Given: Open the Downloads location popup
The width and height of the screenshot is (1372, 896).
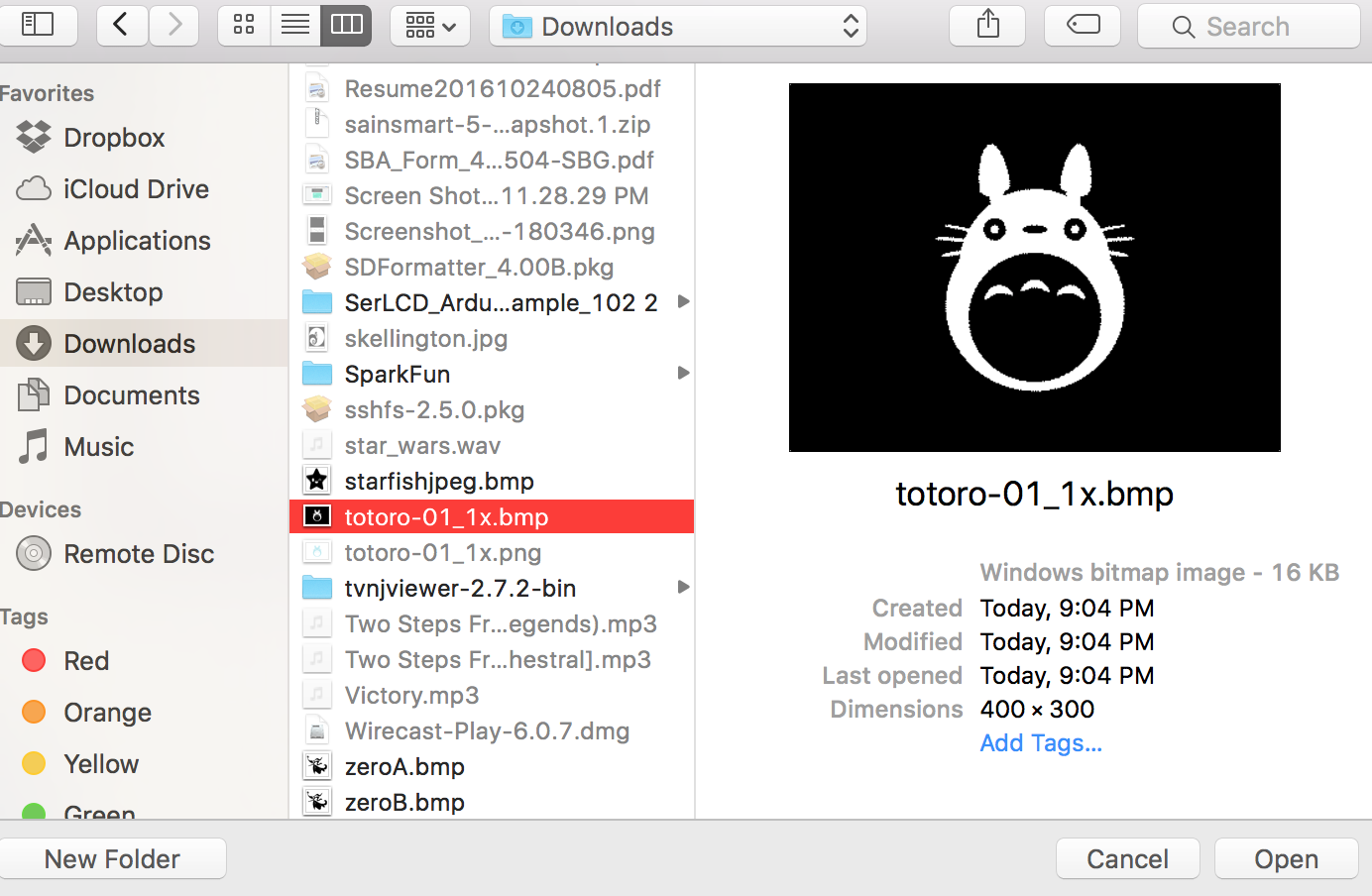Looking at the screenshot, I should coord(678,26).
